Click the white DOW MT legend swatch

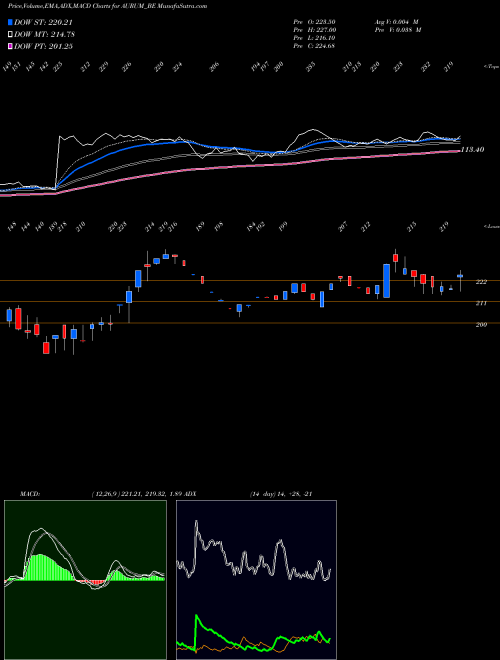[x=11, y=35]
